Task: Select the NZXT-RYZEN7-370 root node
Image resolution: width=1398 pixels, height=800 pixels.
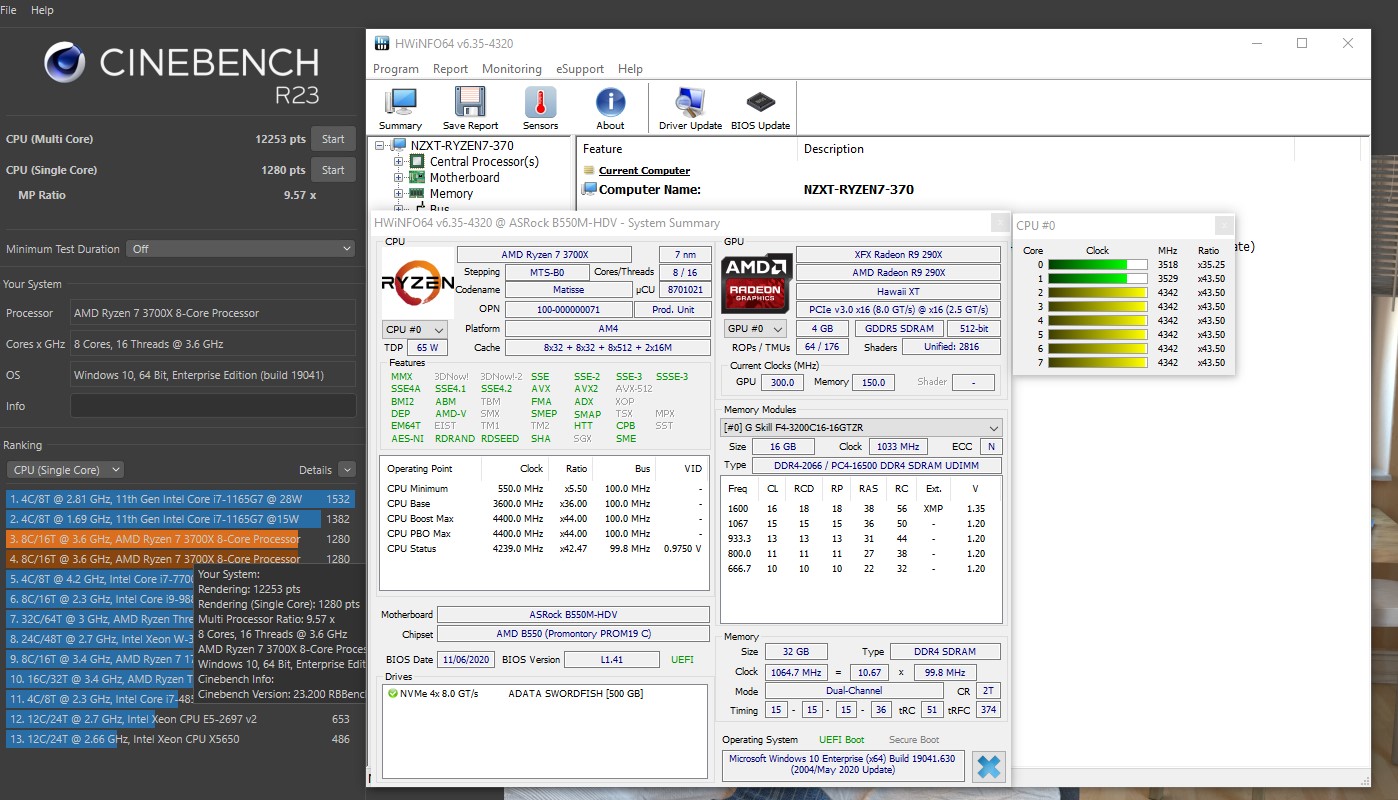Action: (x=461, y=146)
